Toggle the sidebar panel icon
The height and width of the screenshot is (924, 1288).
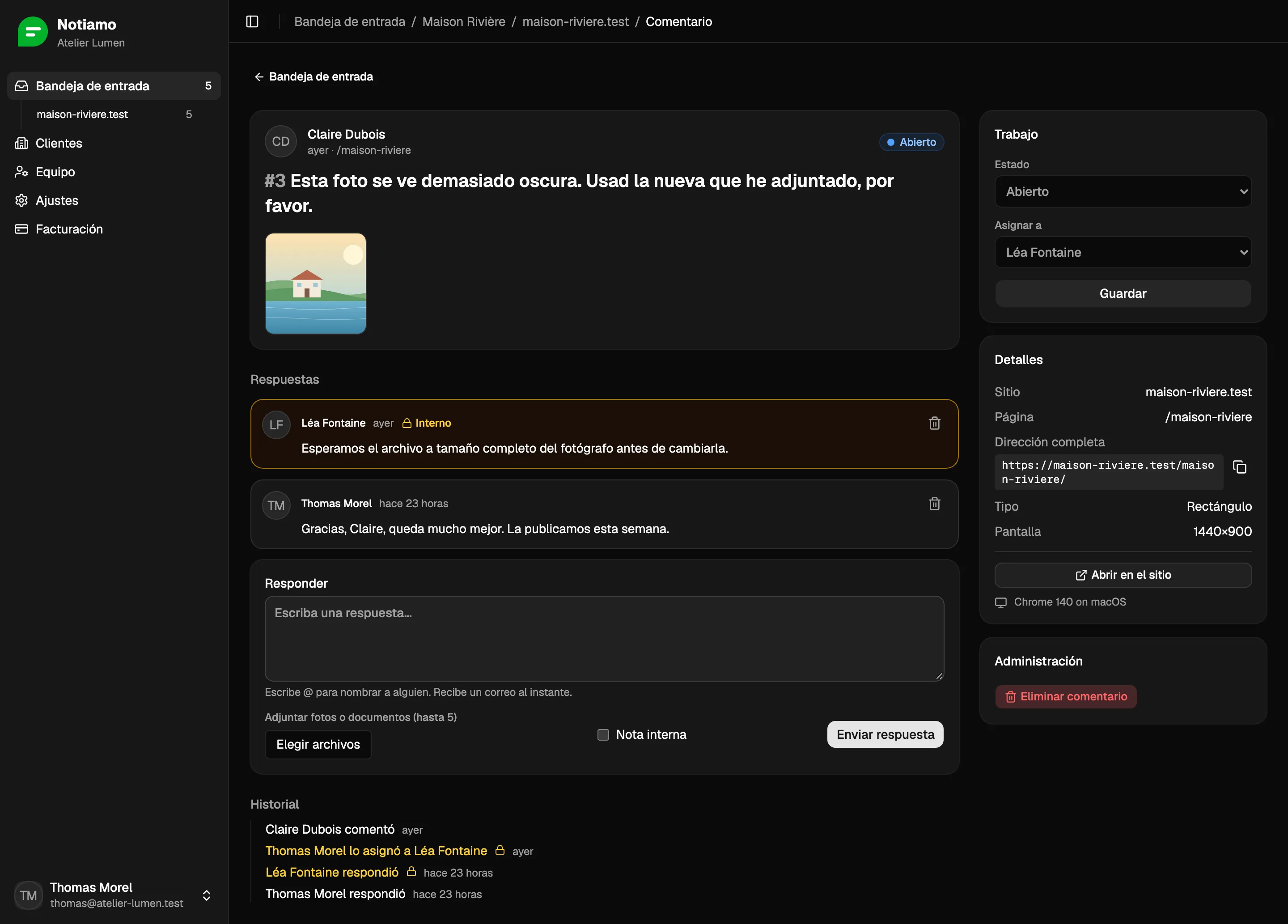pos(252,21)
